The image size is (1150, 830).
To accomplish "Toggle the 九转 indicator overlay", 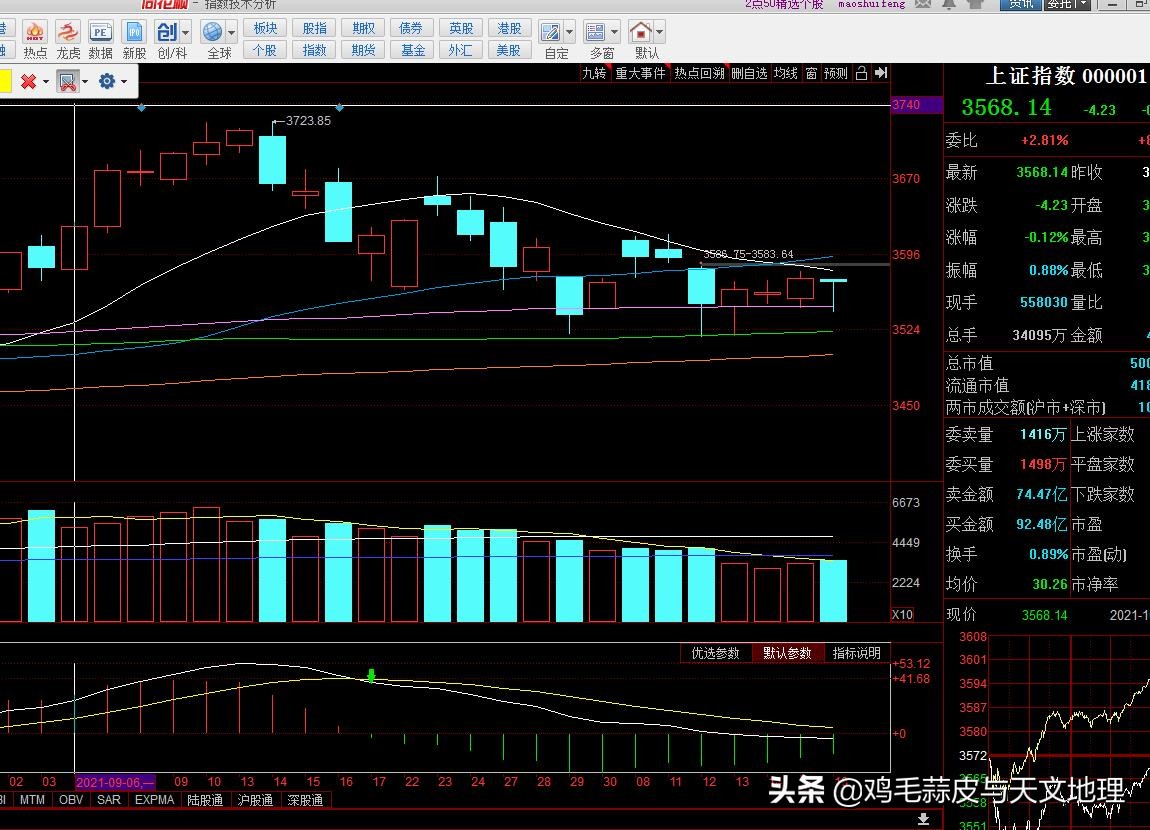I will click(x=594, y=73).
